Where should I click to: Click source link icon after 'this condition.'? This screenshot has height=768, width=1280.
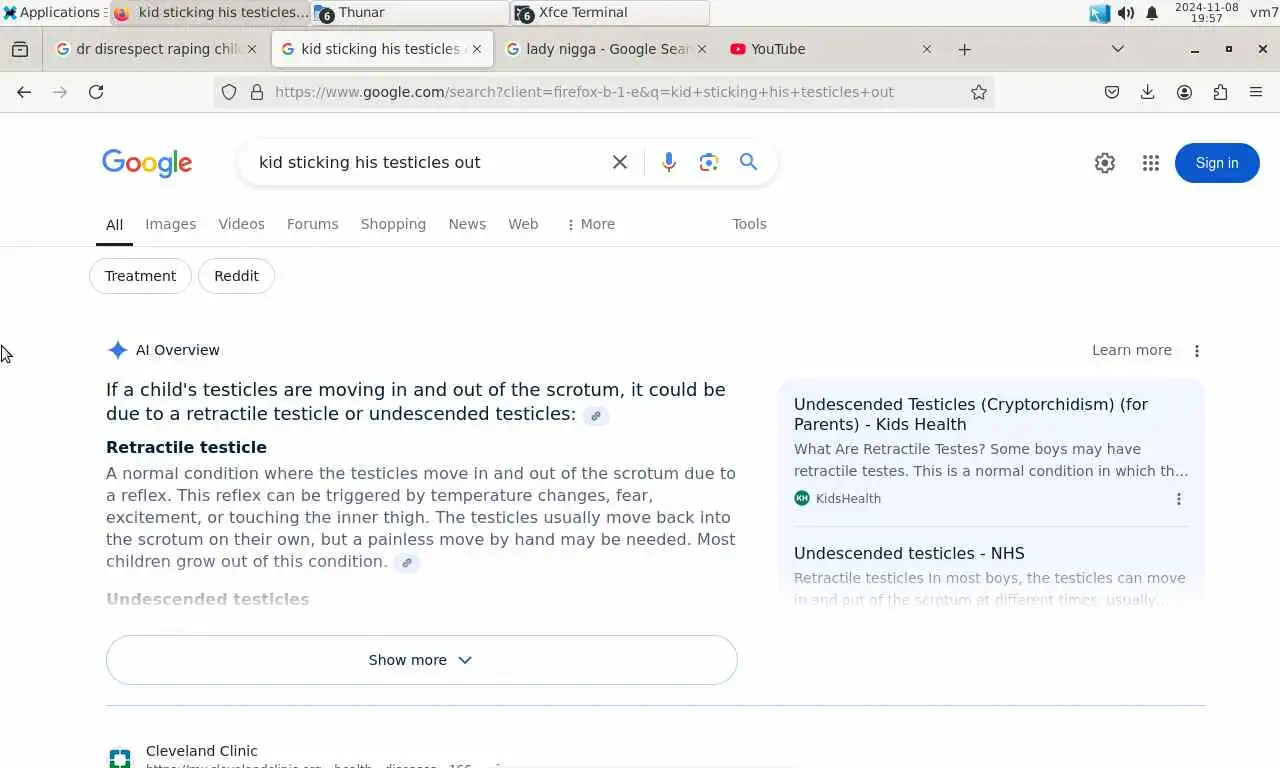click(407, 563)
